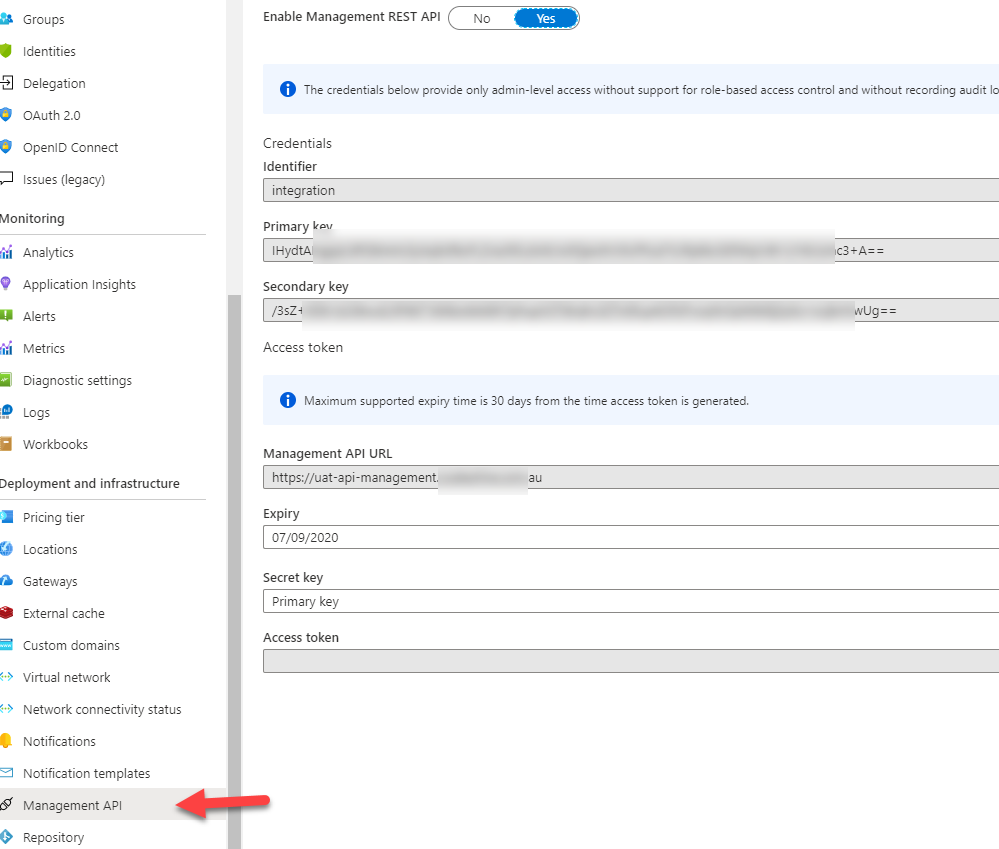The image size is (999, 849).
Task: Click the Metrics chart icon
Action: coord(6,349)
